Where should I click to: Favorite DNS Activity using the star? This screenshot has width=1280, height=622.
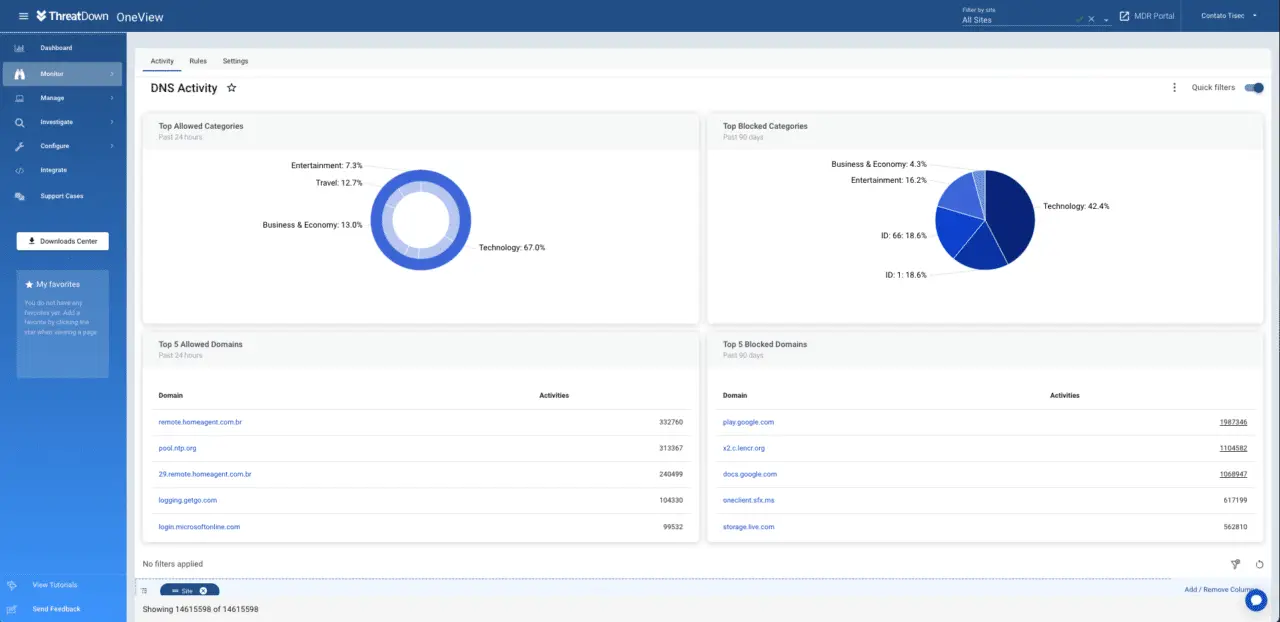pos(231,88)
